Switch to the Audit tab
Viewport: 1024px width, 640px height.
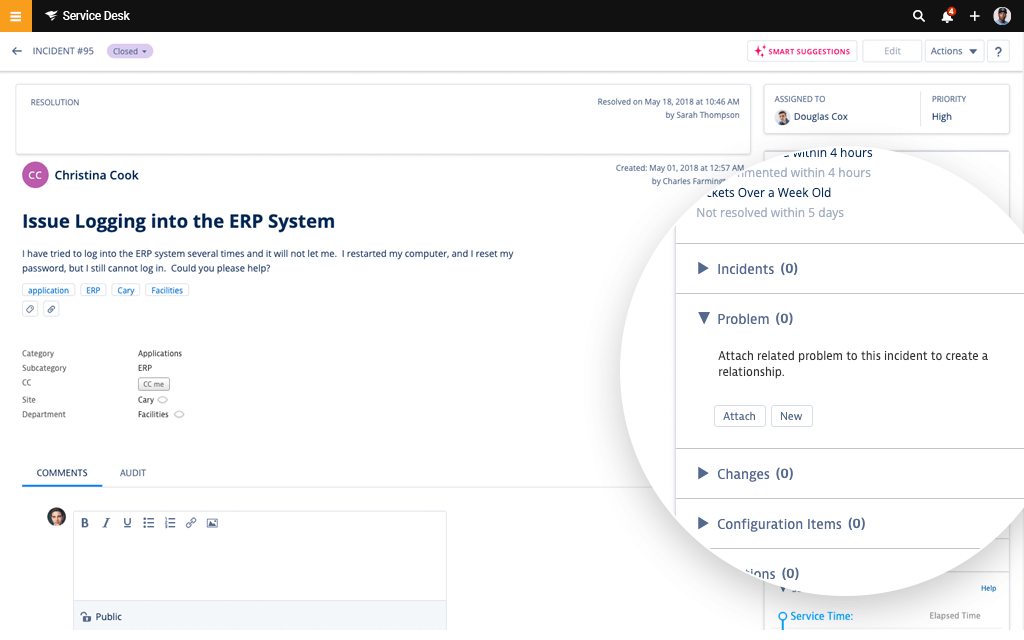coord(133,473)
